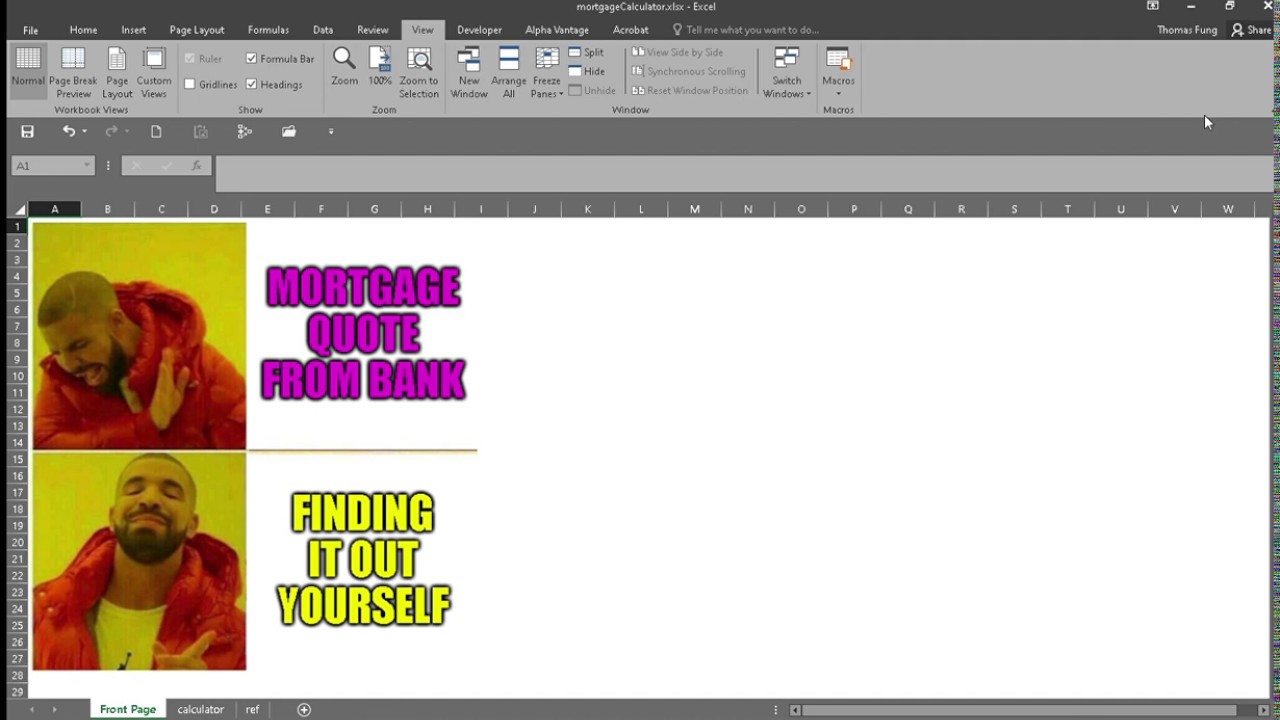Open the Name Box dropdown arrow
The width and height of the screenshot is (1280, 720).
coord(87,165)
